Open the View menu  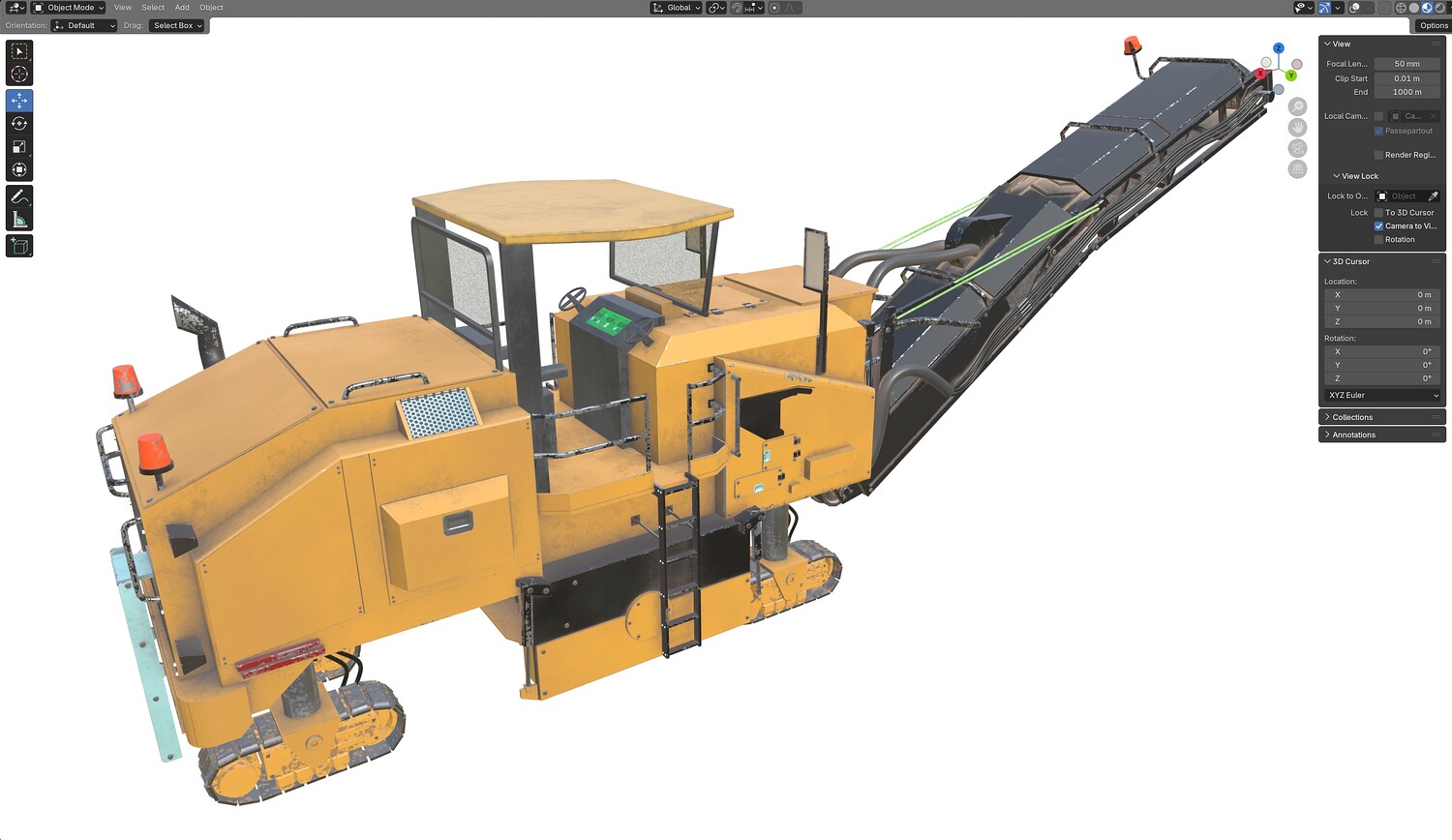(x=123, y=8)
